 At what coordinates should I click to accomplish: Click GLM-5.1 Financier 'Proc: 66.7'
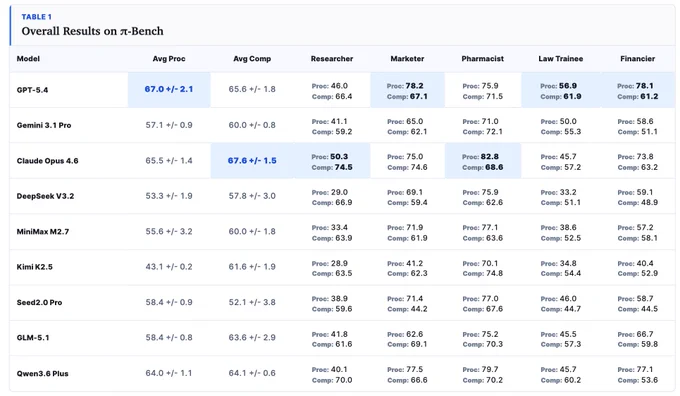pyautogui.click(x=635, y=334)
